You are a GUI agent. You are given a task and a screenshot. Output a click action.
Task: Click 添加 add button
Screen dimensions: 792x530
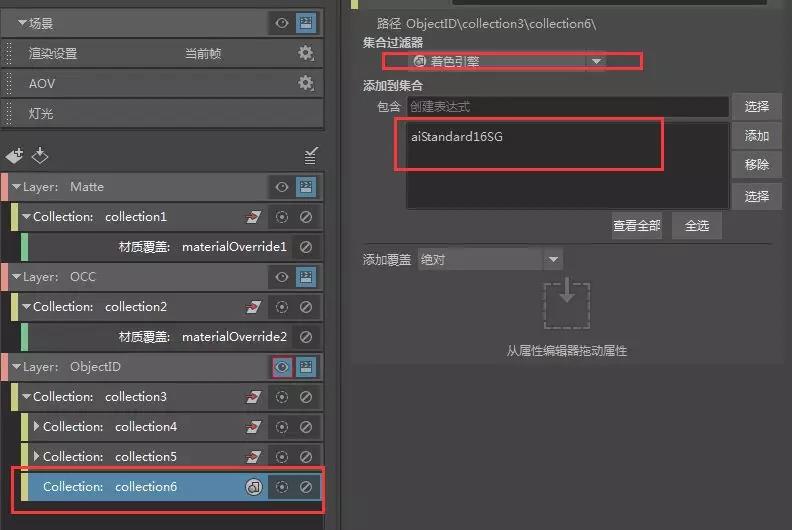(757, 135)
